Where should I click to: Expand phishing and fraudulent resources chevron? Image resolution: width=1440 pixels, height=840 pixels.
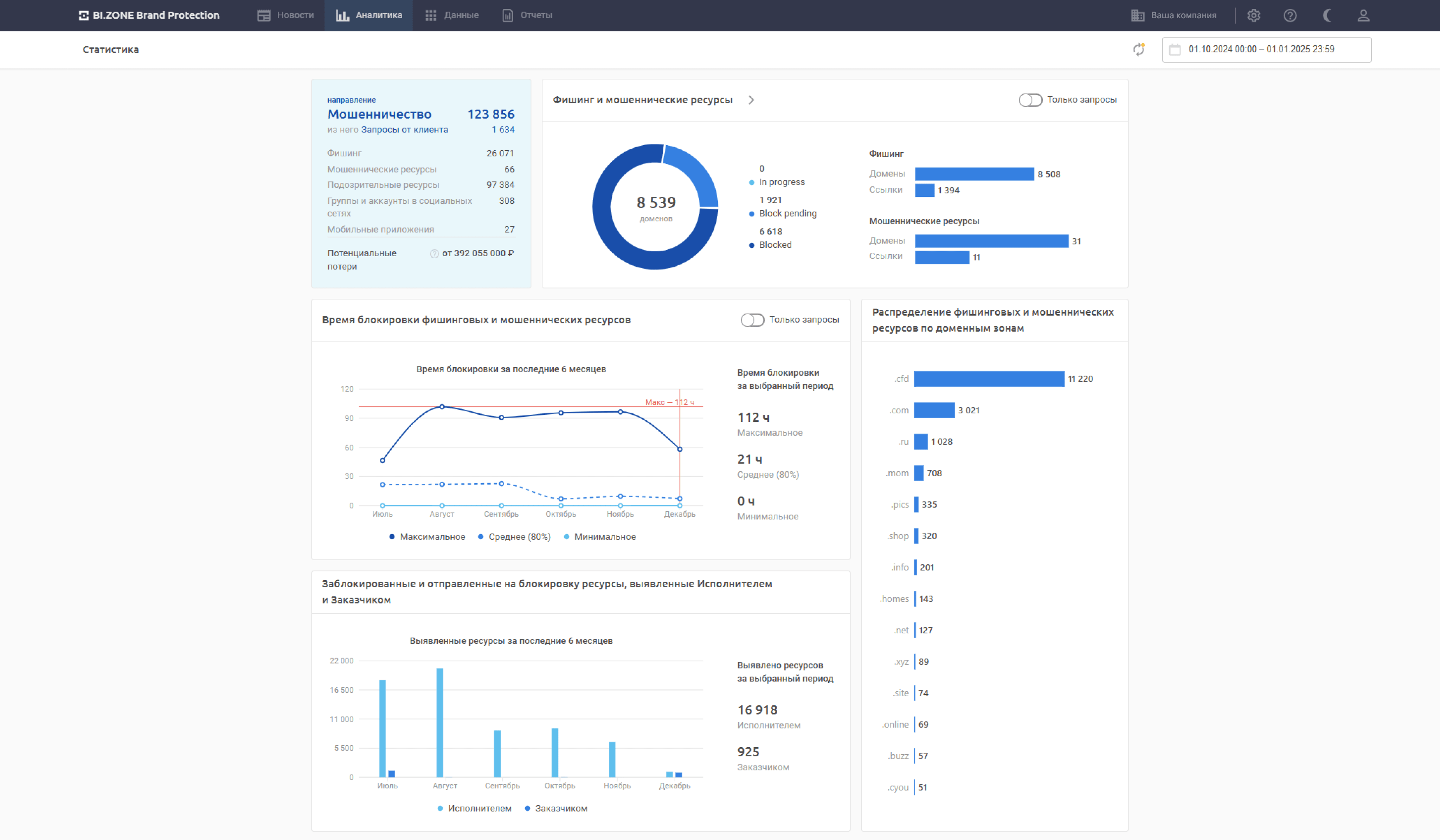coord(751,100)
